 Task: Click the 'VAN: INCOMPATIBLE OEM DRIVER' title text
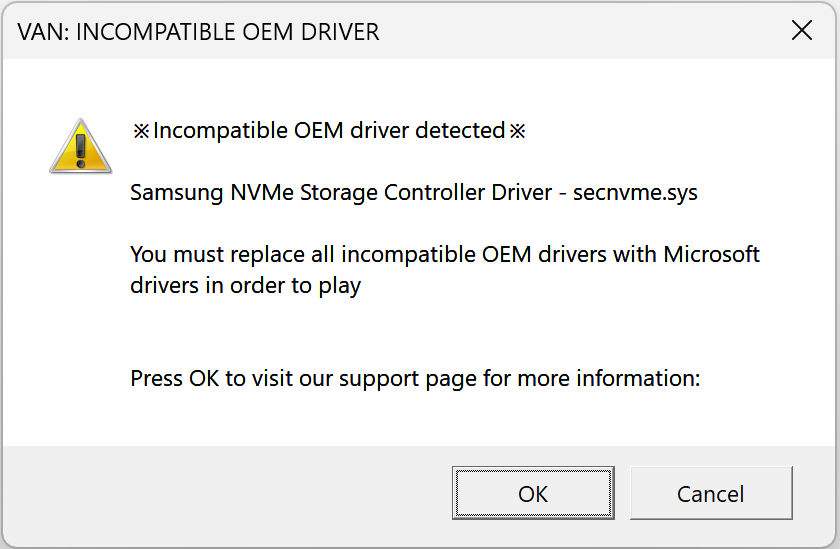[x=198, y=31]
